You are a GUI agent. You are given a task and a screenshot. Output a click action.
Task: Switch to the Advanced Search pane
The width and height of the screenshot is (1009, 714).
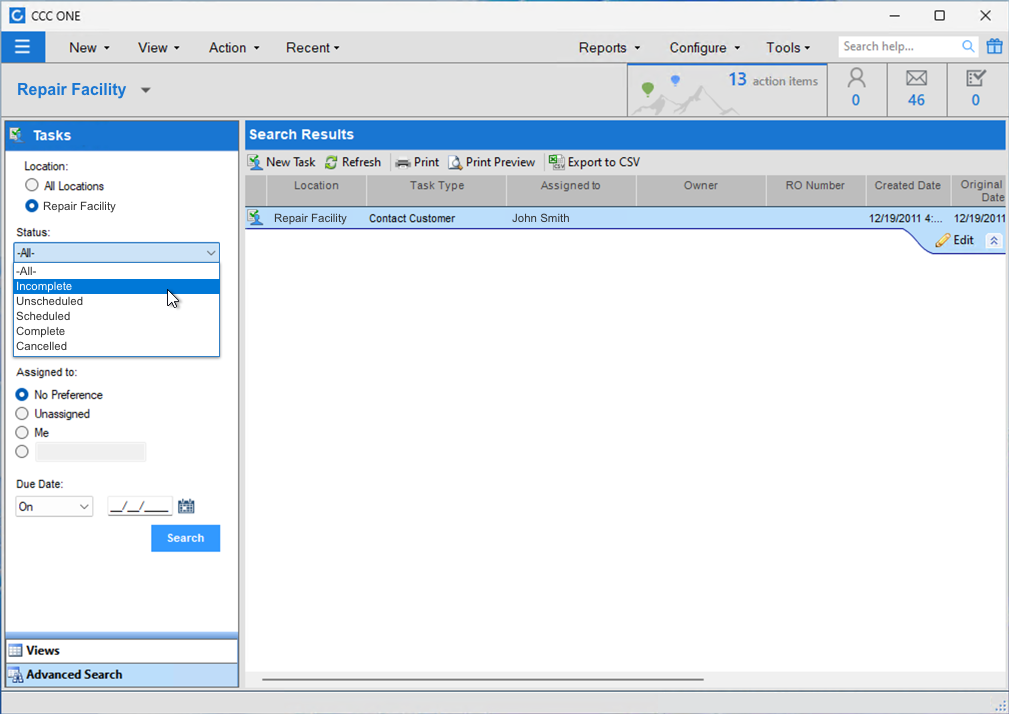coord(122,675)
